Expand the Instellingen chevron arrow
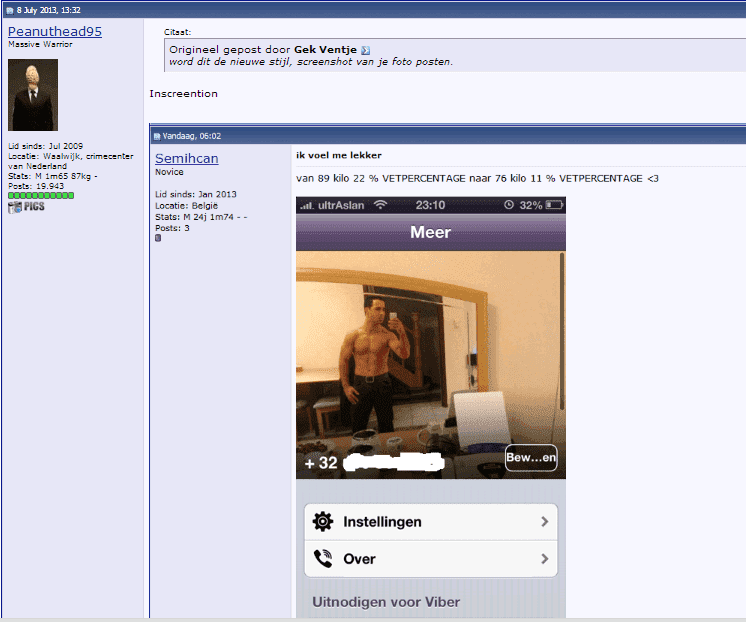Viewport: 746px width, 622px height. click(x=544, y=522)
